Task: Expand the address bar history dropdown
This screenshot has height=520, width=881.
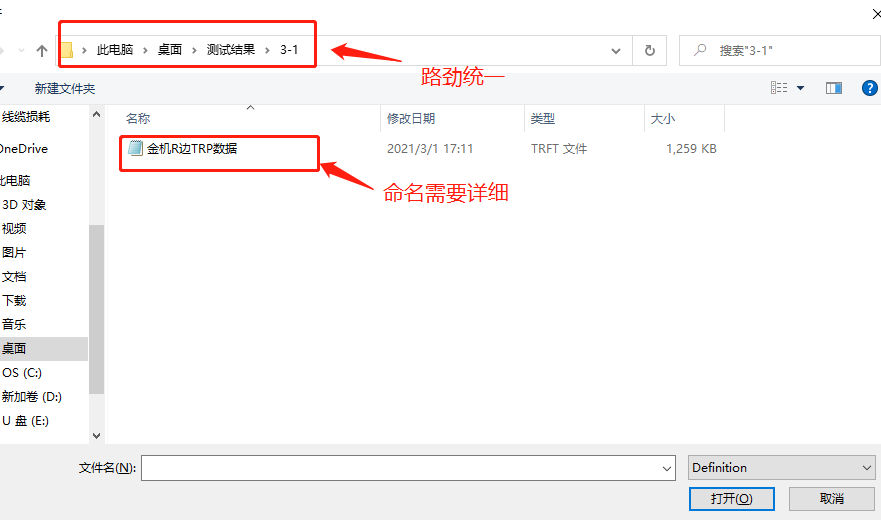Action: click(616, 51)
